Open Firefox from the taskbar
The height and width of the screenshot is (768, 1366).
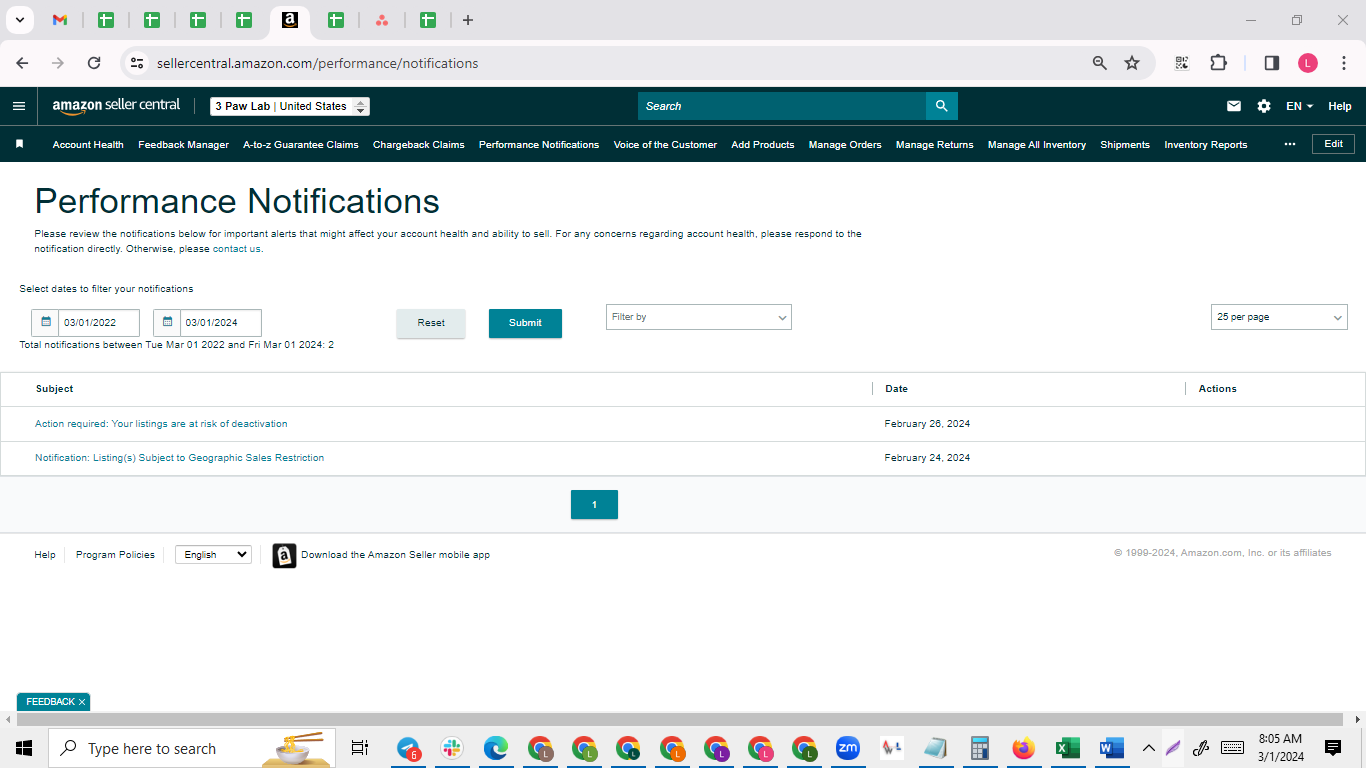pyautogui.click(x=1023, y=748)
